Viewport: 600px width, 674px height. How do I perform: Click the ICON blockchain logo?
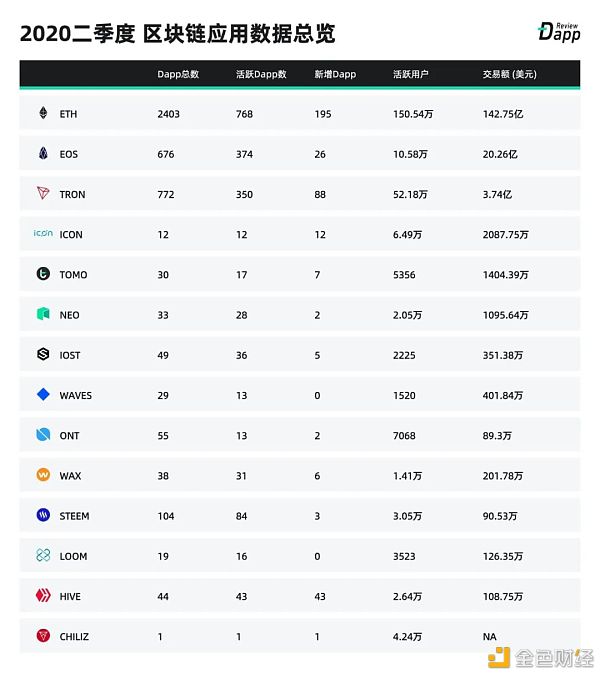click(x=43, y=234)
